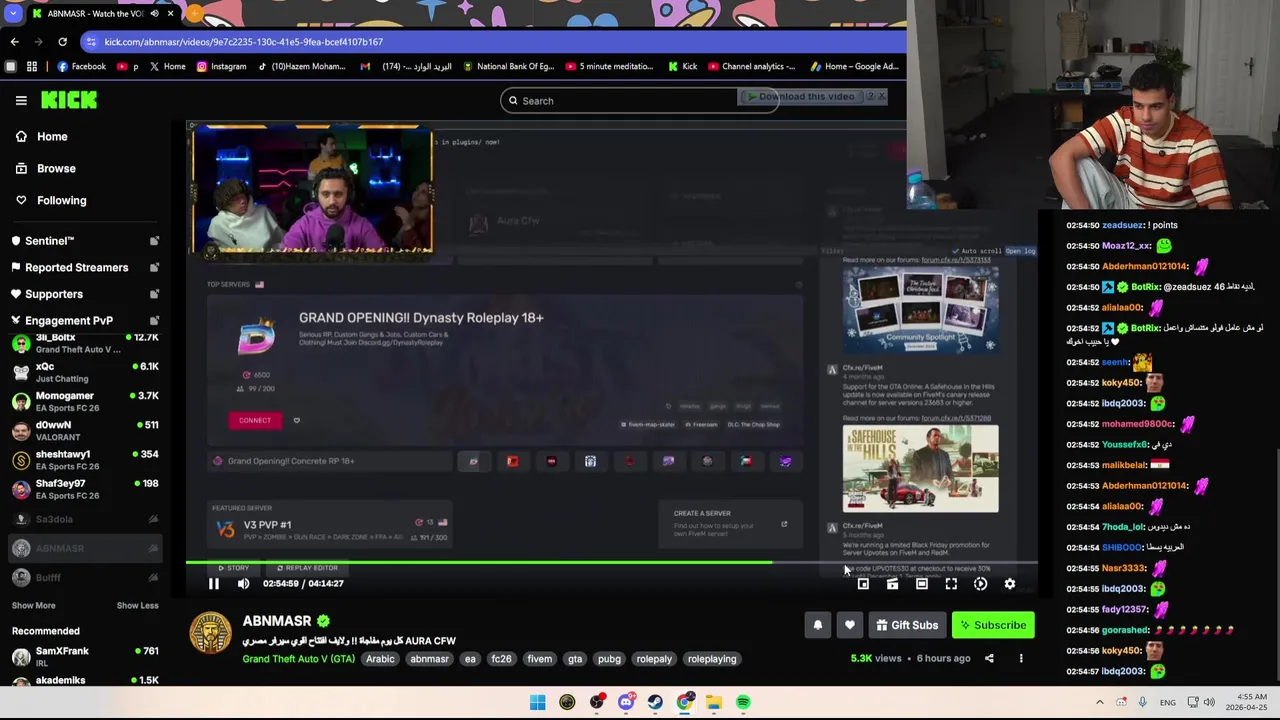The height and width of the screenshot is (720, 1280).
Task: Open Steam from the taskbar
Action: tap(655, 702)
